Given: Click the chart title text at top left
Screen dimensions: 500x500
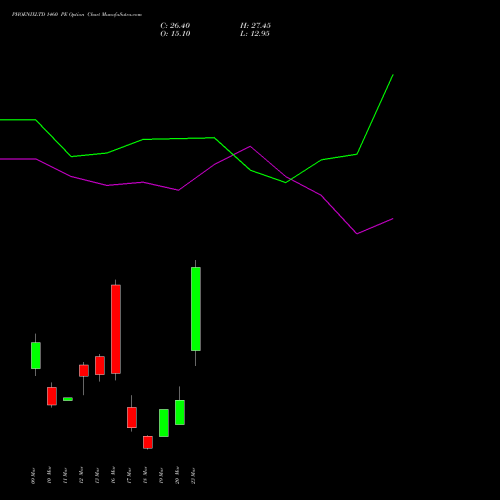Looking at the screenshot, I should tap(77, 15).
